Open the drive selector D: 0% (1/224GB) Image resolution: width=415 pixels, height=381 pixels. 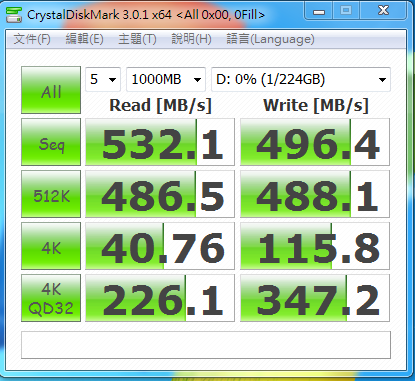[301, 79]
